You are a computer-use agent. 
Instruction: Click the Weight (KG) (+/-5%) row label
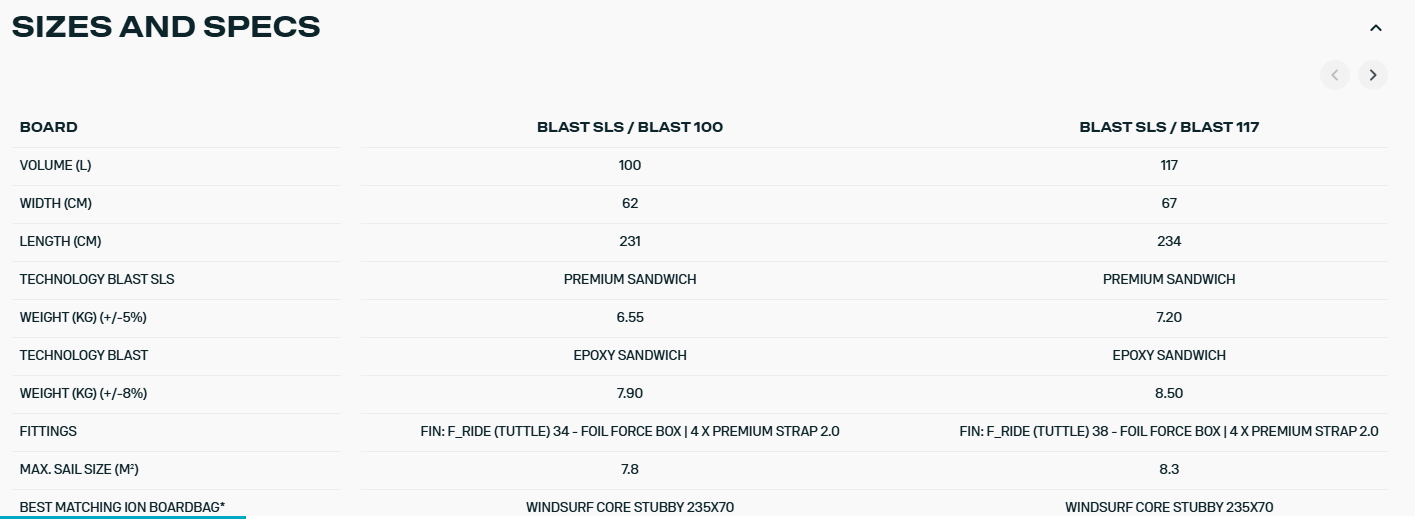(84, 317)
